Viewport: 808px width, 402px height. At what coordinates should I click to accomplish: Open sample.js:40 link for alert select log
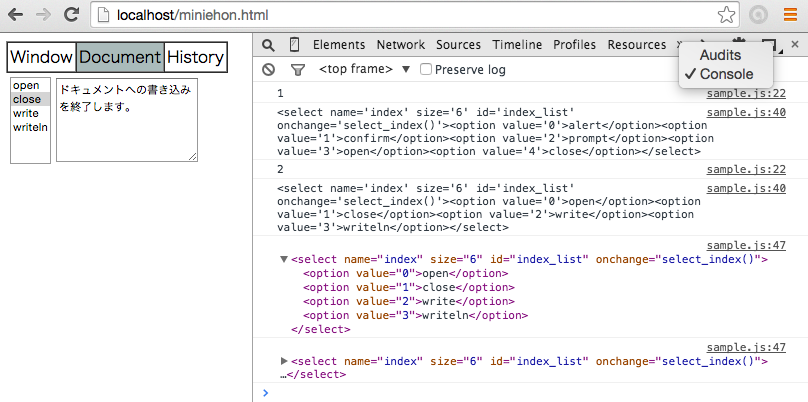pyautogui.click(x=746, y=113)
